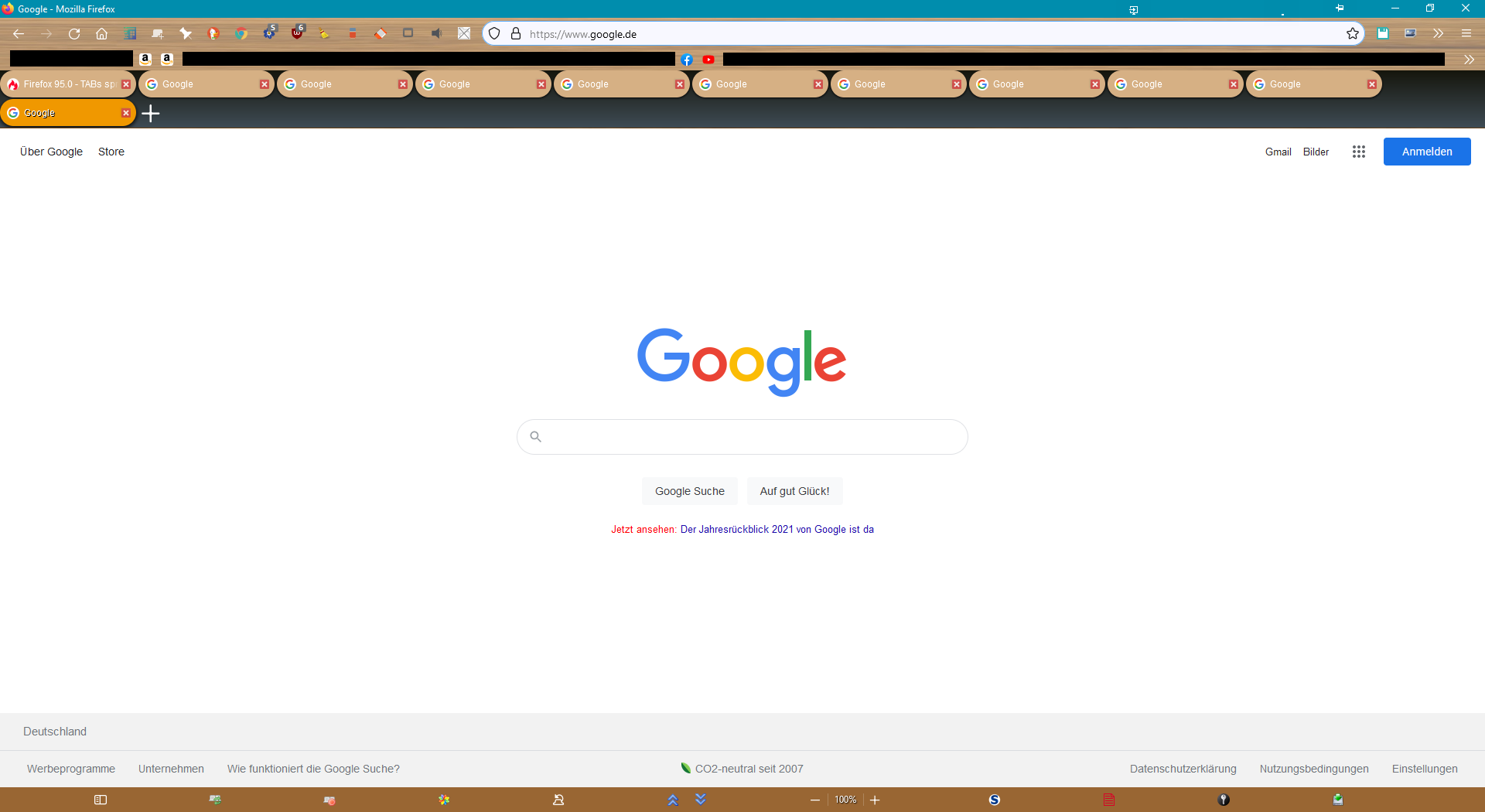Open the Firefox home page icon
1485x812 pixels.
pyautogui.click(x=102, y=34)
